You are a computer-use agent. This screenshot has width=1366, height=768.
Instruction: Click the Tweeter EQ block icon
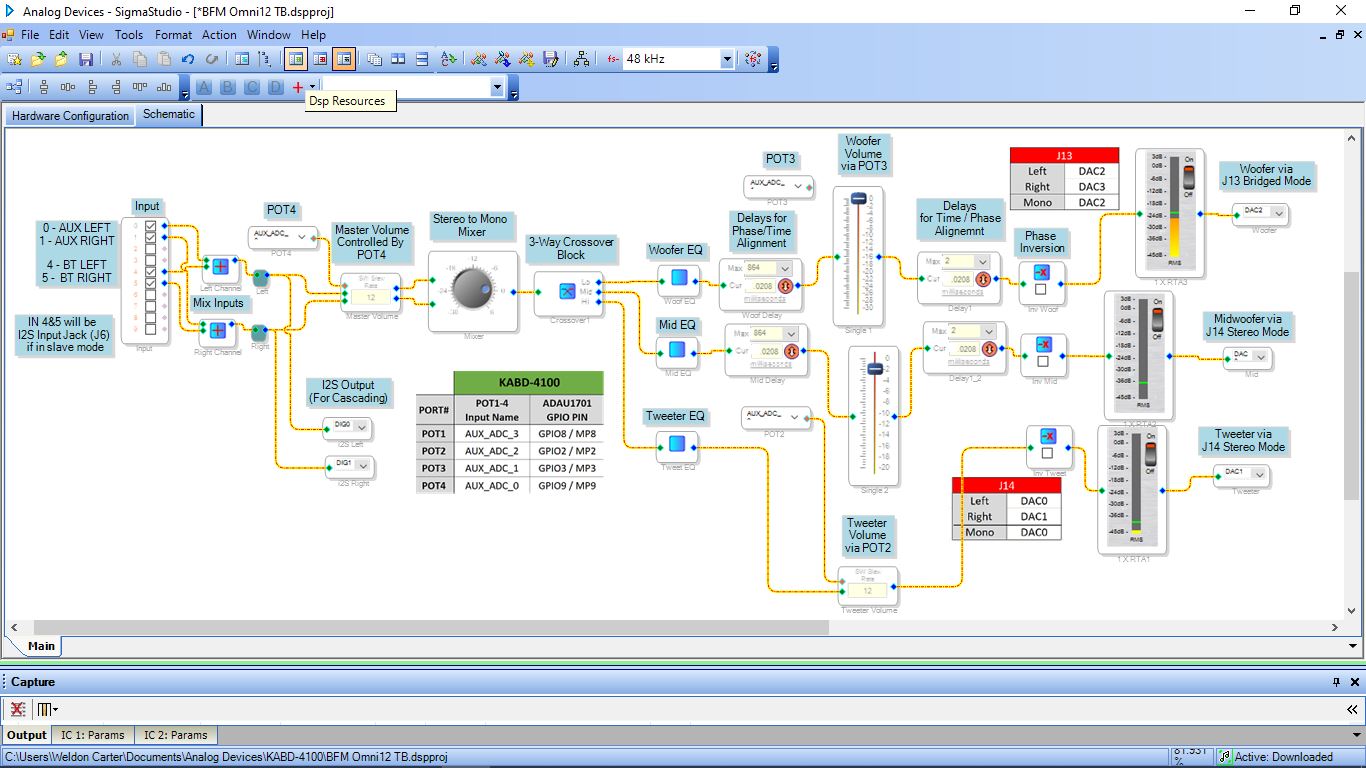pos(677,444)
